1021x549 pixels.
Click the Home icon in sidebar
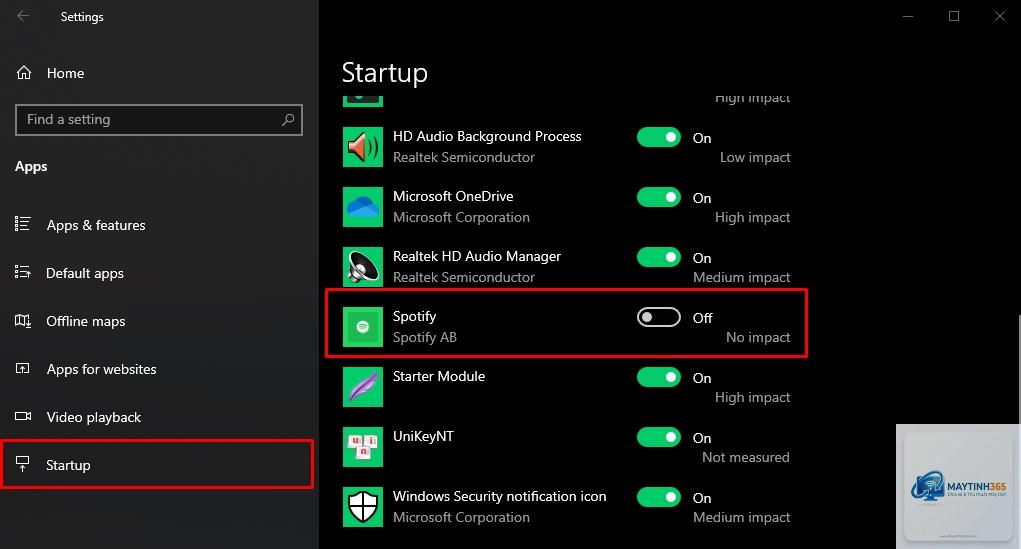(24, 73)
